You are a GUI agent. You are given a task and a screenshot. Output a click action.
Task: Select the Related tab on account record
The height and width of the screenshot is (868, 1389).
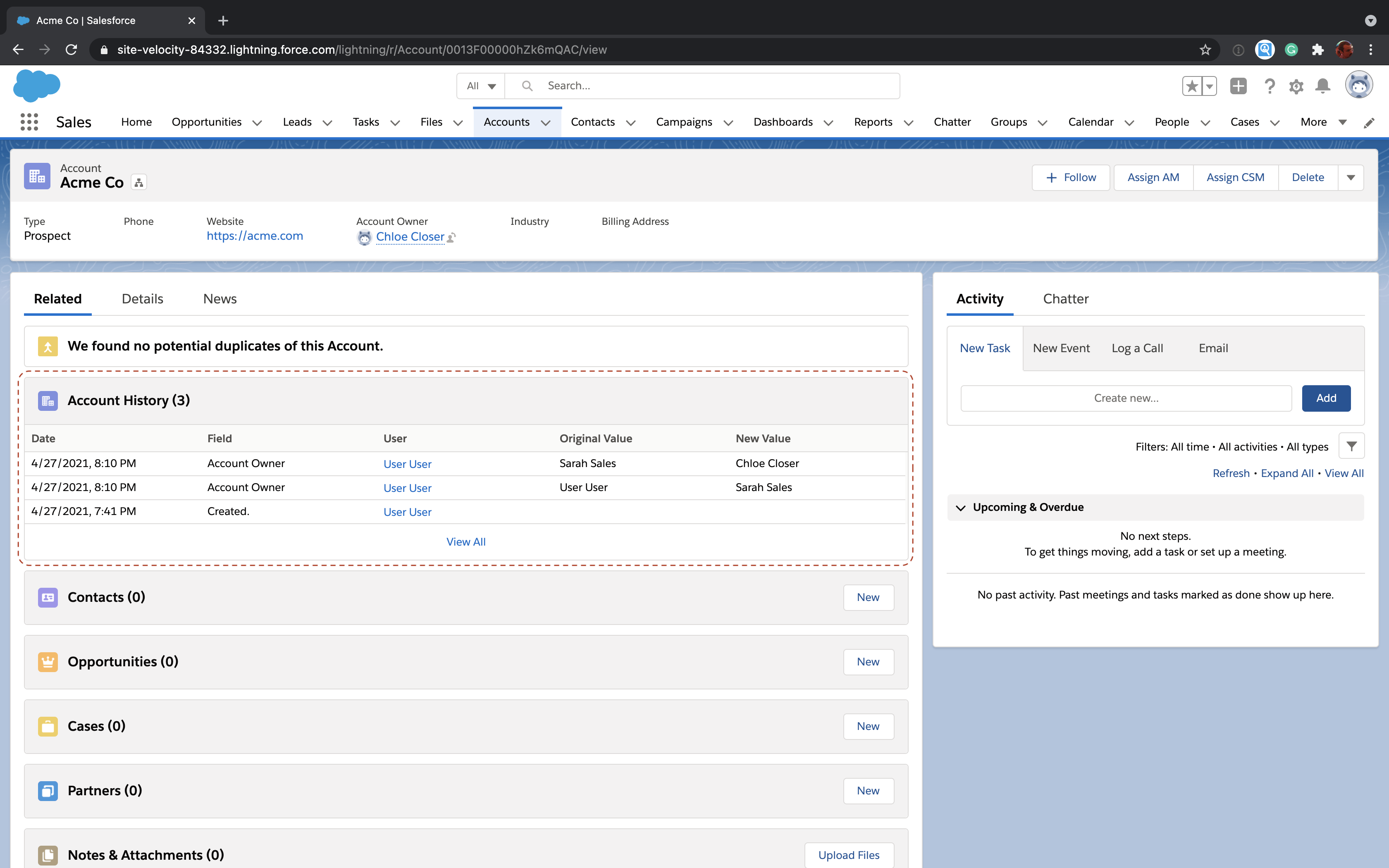pyautogui.click(x=58, y=298)
